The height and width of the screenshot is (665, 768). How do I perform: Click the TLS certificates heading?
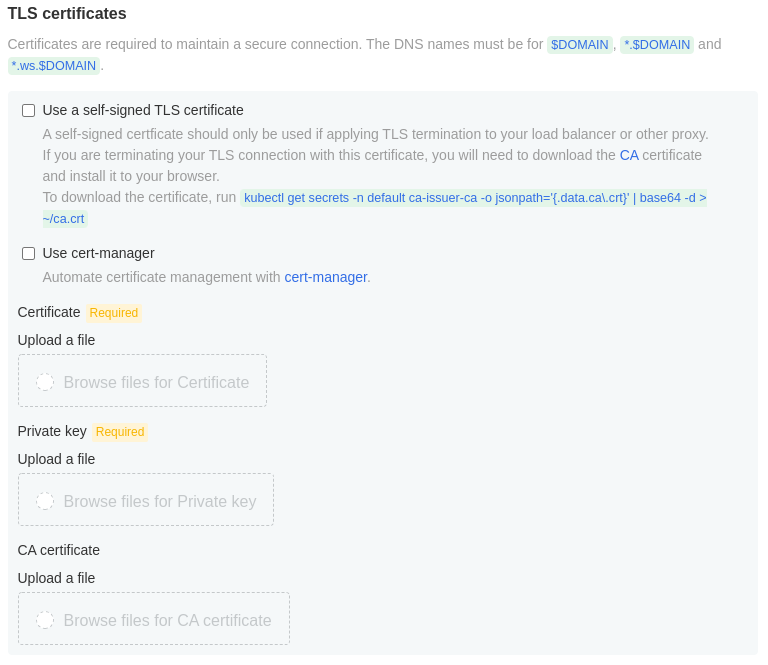click(x=67, y=14)
